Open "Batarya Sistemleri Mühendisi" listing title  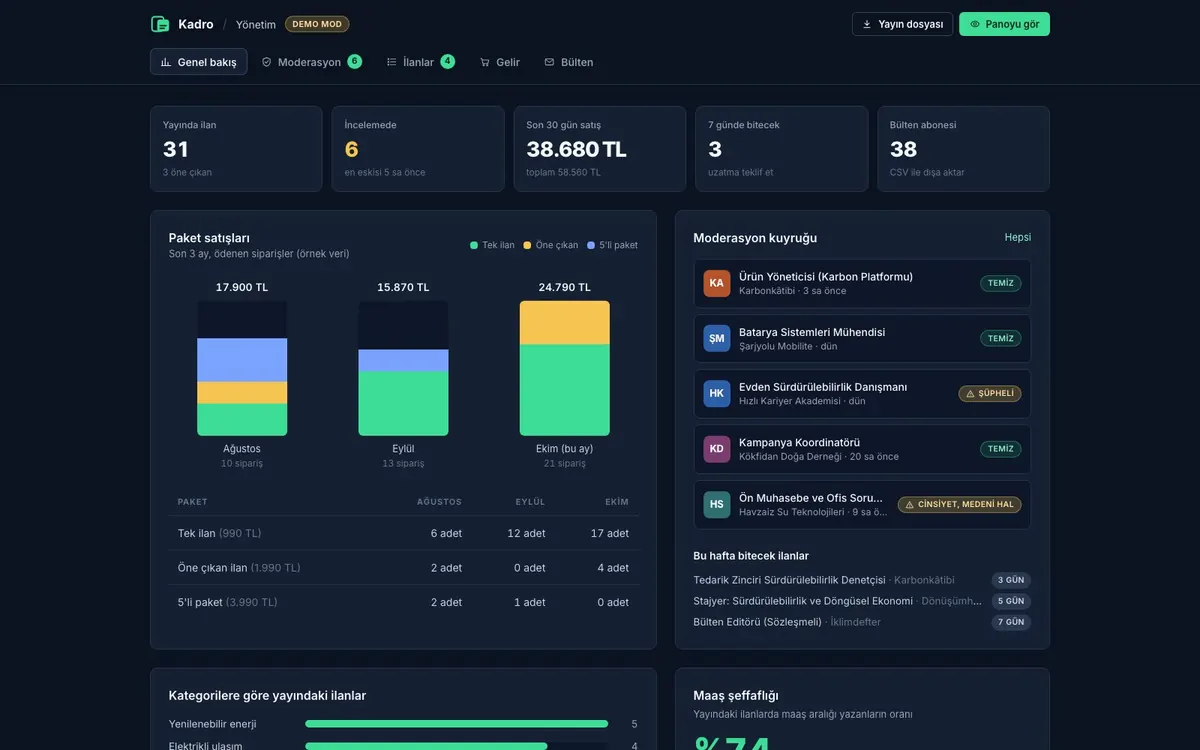pyautogui.click(x=812, y=332)
